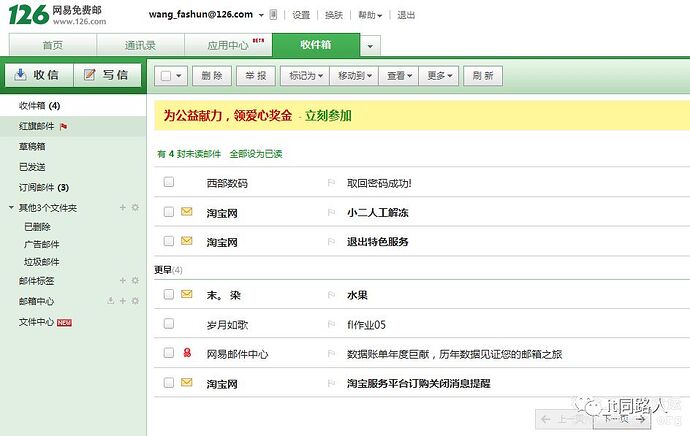Click the red icon beside 网易邮件中心
Image resolution: width=690 pixels, height=436 pixels.
point(186,353)
